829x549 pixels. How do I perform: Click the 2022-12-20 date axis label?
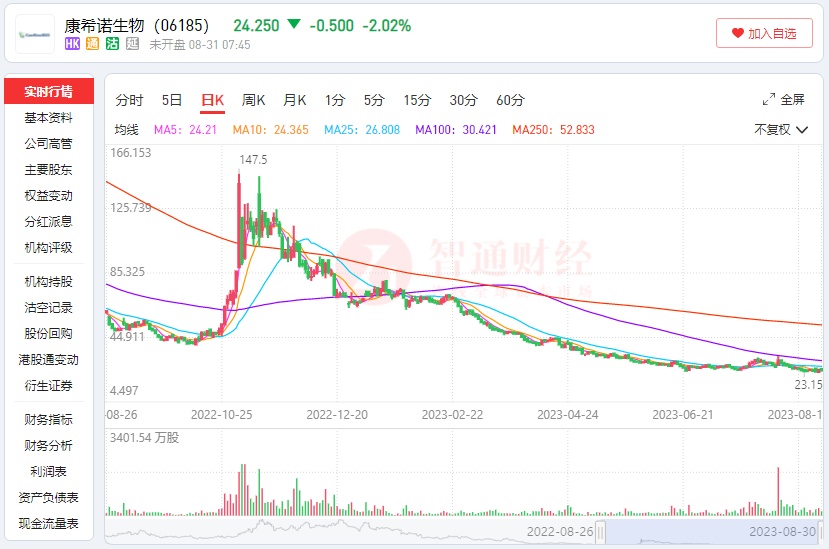pos(337,415)
